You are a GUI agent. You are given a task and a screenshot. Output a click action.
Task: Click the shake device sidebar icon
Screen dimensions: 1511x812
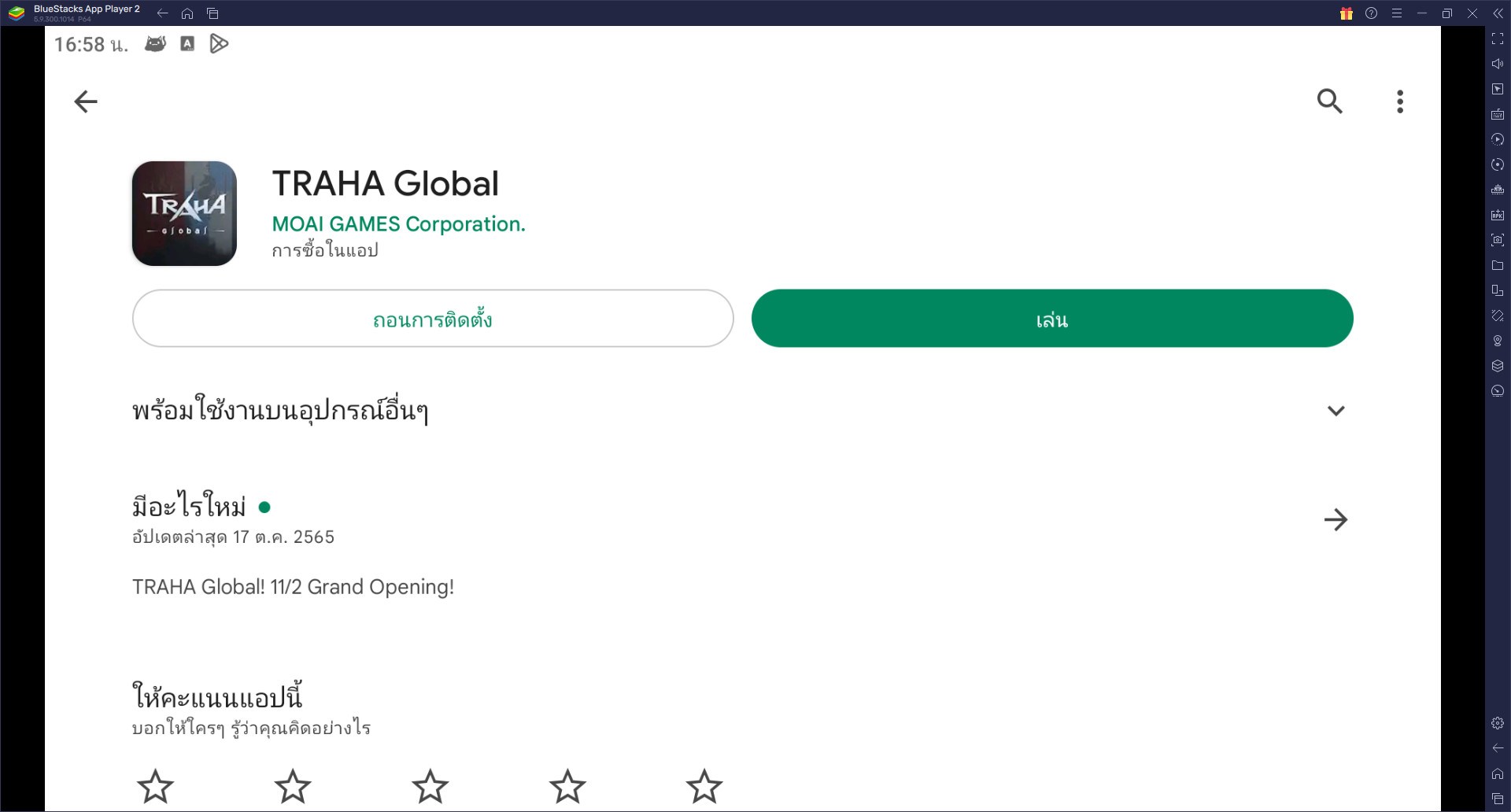(1498, 316)
